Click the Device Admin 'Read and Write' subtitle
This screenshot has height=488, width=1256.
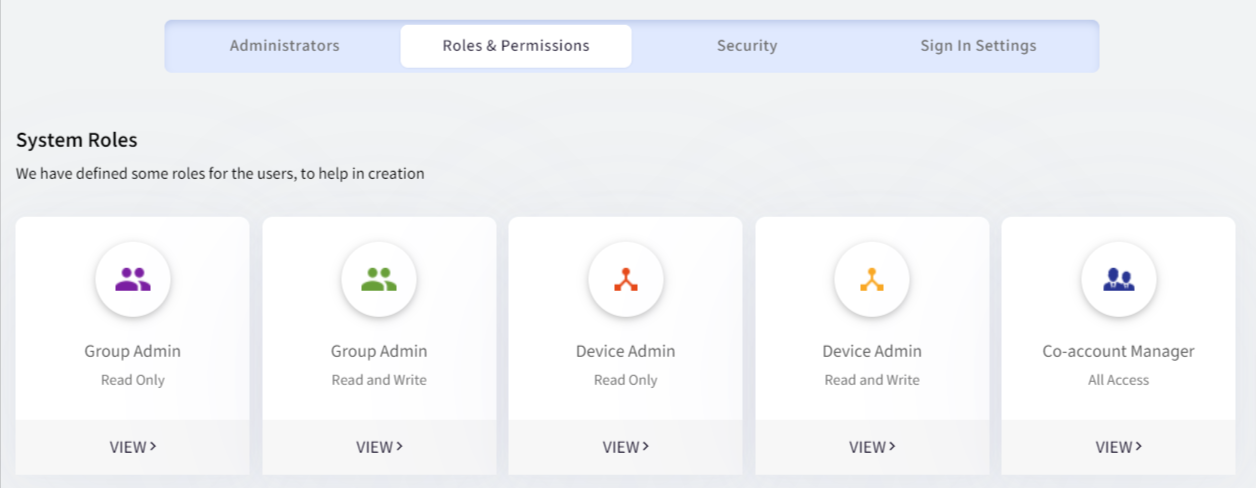pos(872,380)
